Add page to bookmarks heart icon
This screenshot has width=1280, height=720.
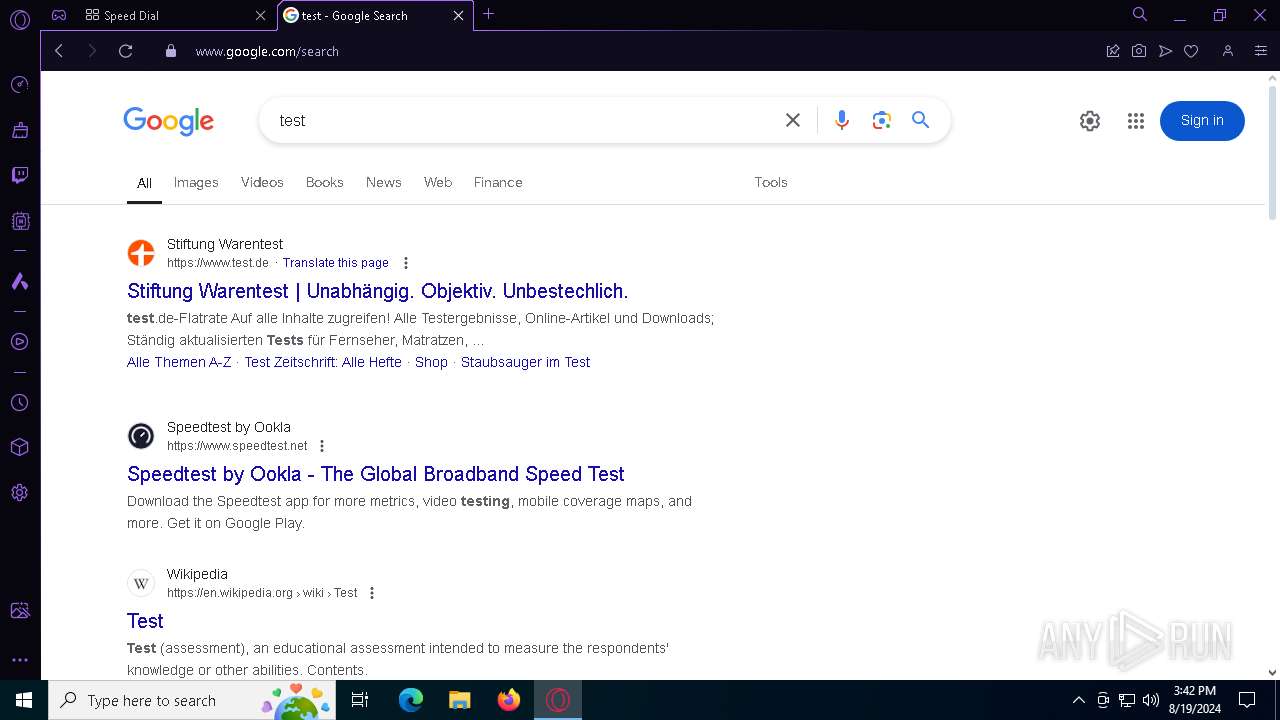1191,51
